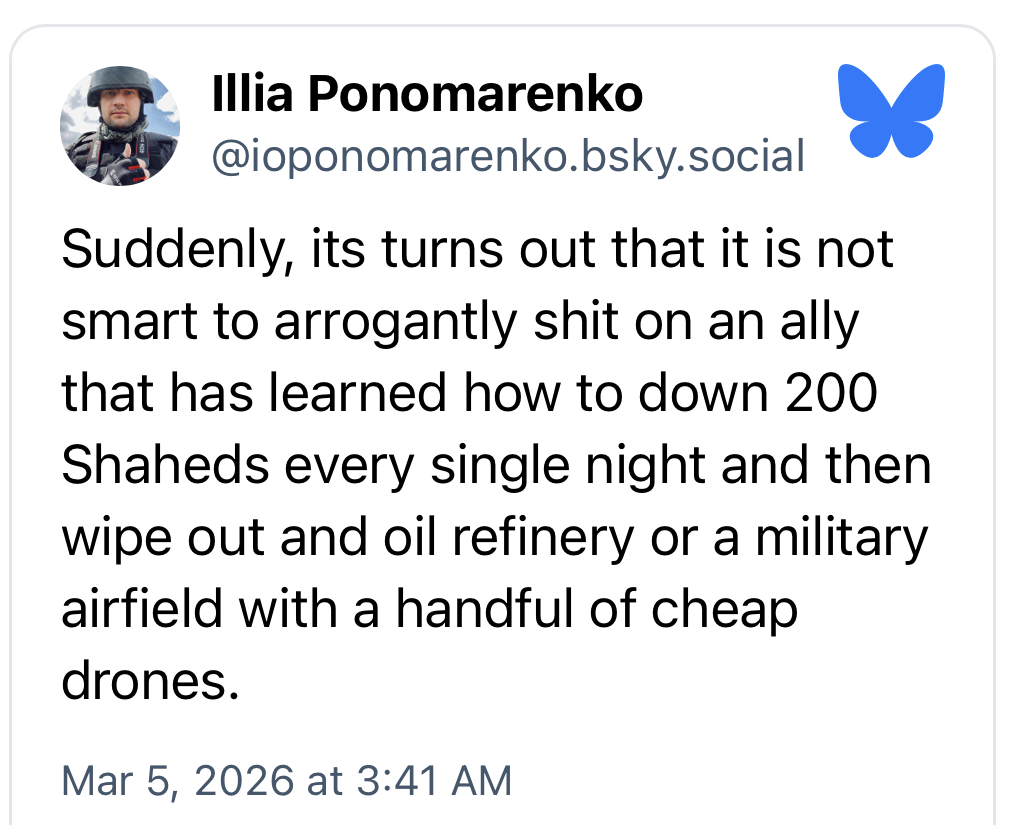Click the word "drones." ending the post
The image size is (1034, 825).
[151, 682]
